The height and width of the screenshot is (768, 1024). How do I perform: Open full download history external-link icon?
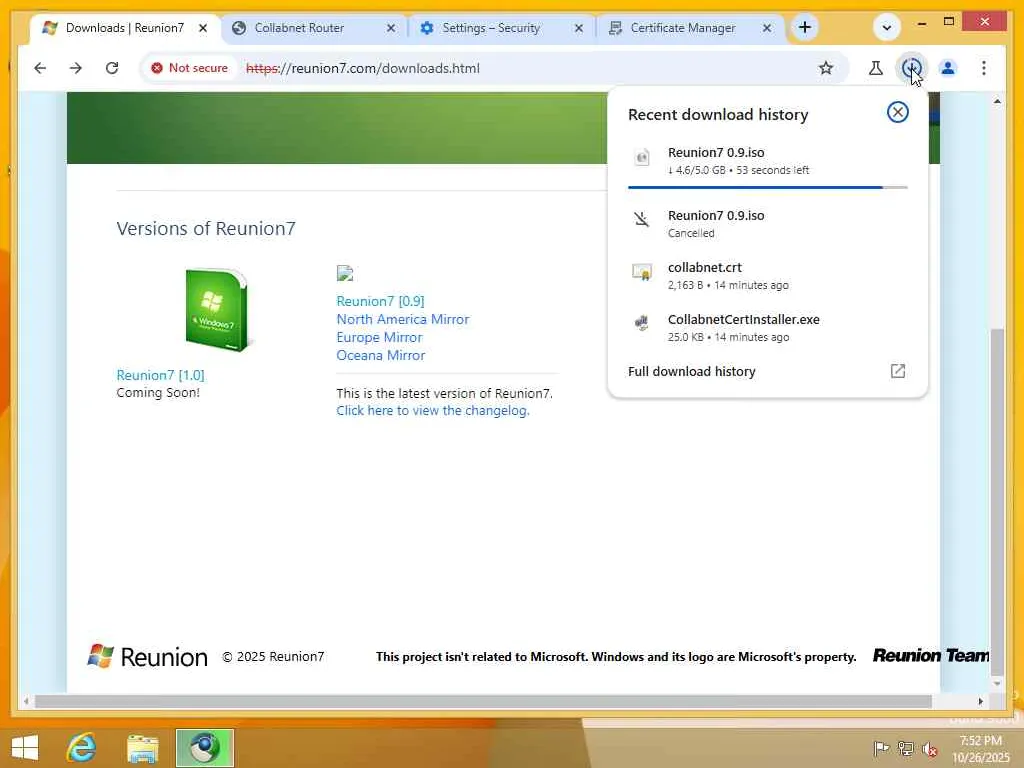(898, 371)
